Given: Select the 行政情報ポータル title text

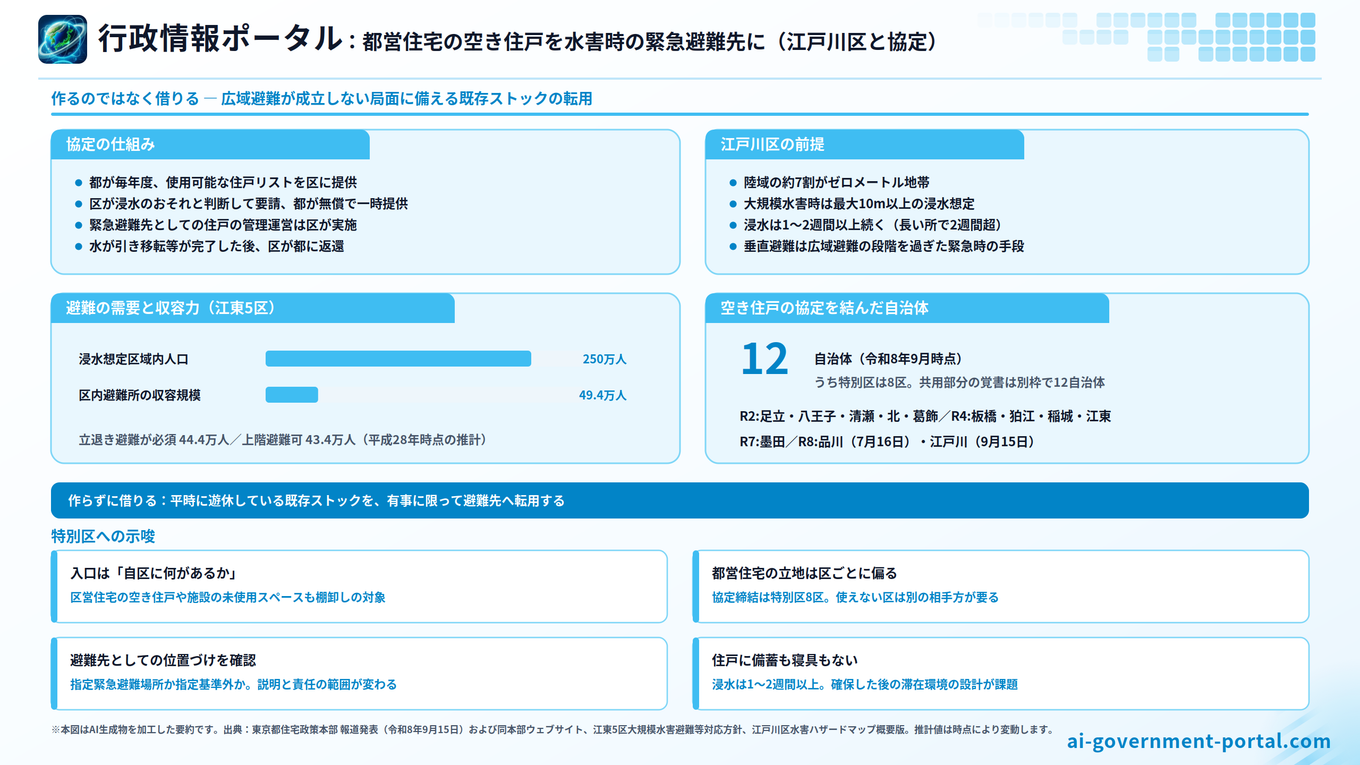Looking at the screenshot, I should point(220,38).
